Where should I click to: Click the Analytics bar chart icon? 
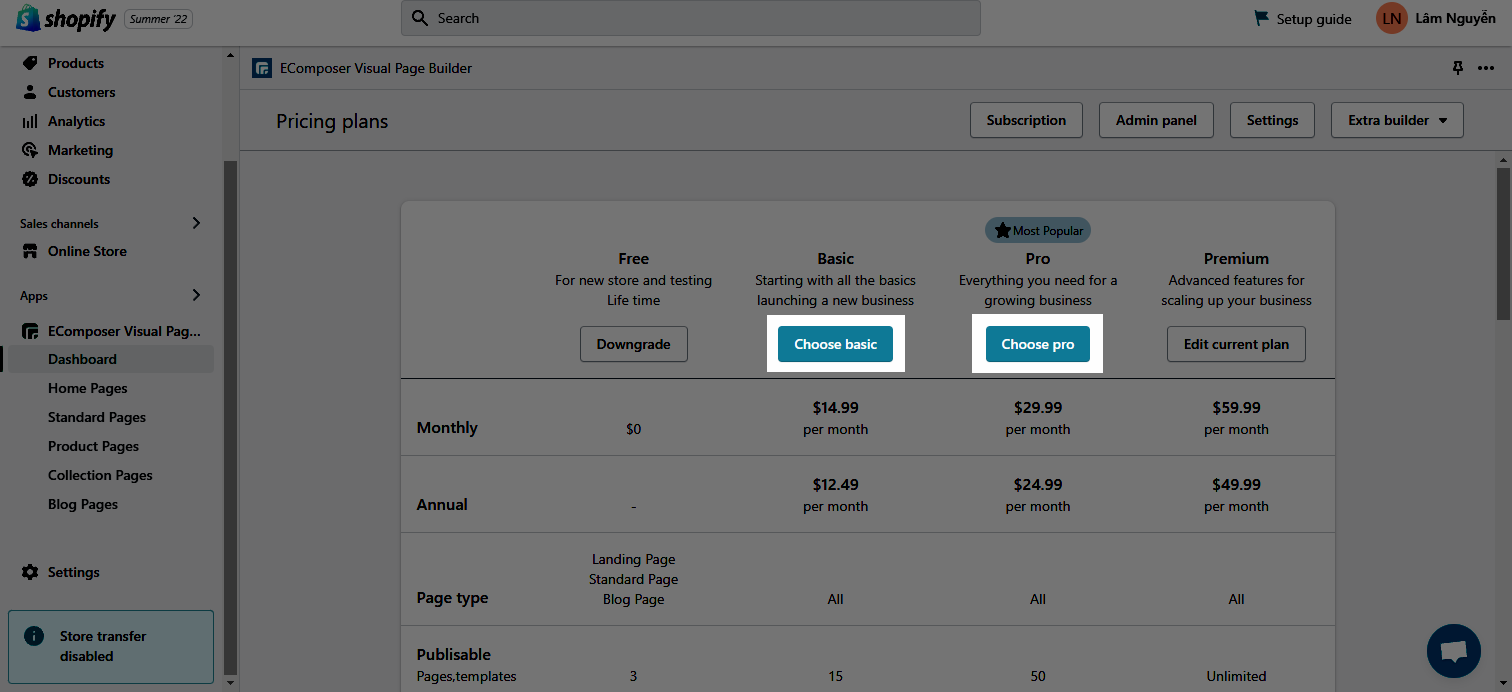30,121
